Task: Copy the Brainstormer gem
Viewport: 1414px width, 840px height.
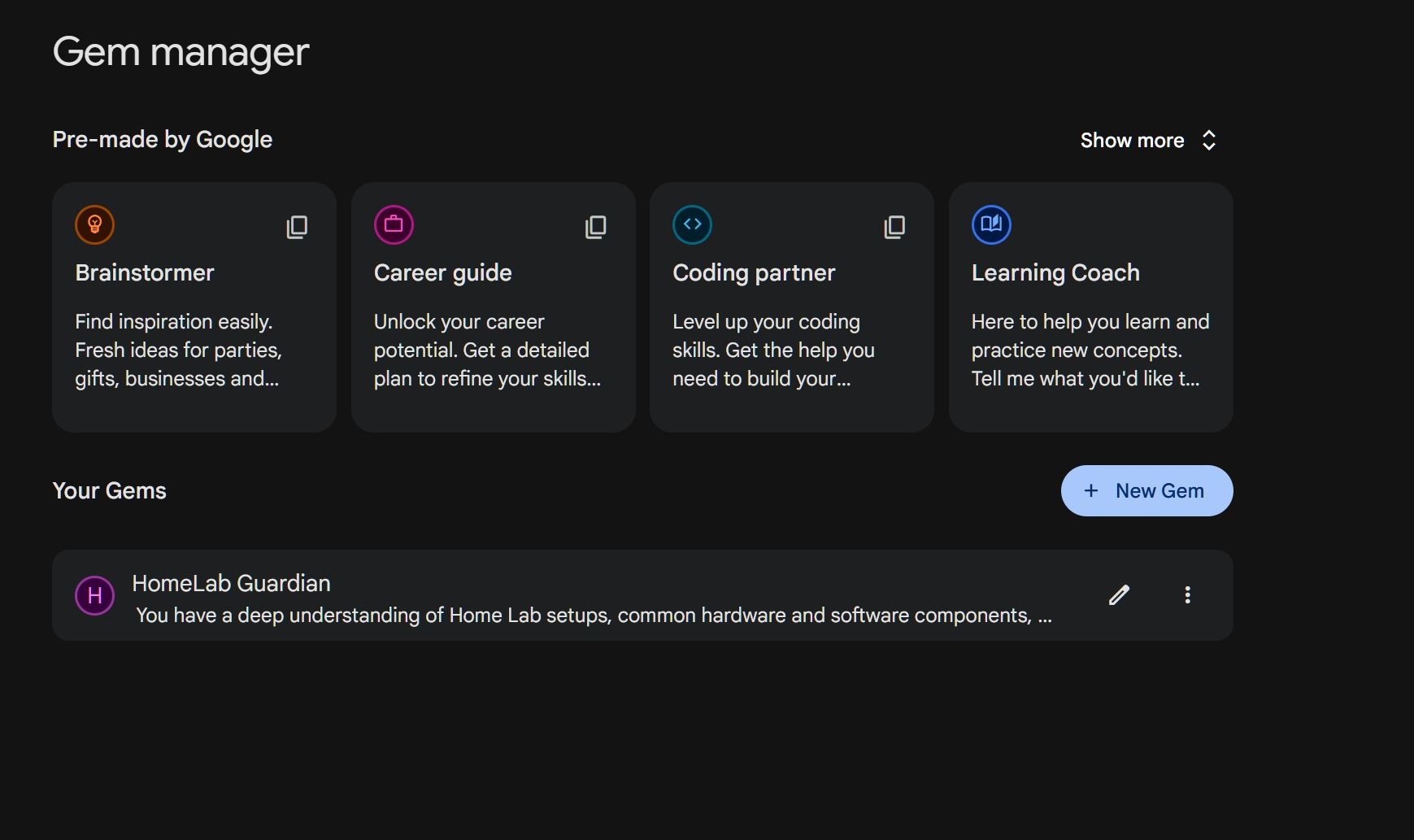Action: (297, 227)
